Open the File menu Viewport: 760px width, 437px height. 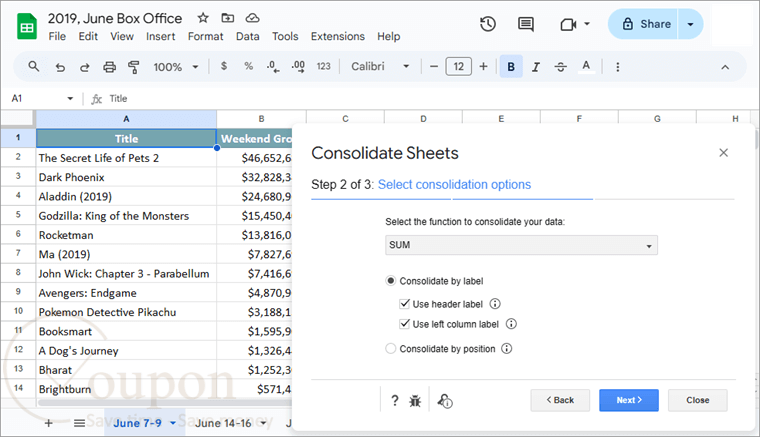57,36
